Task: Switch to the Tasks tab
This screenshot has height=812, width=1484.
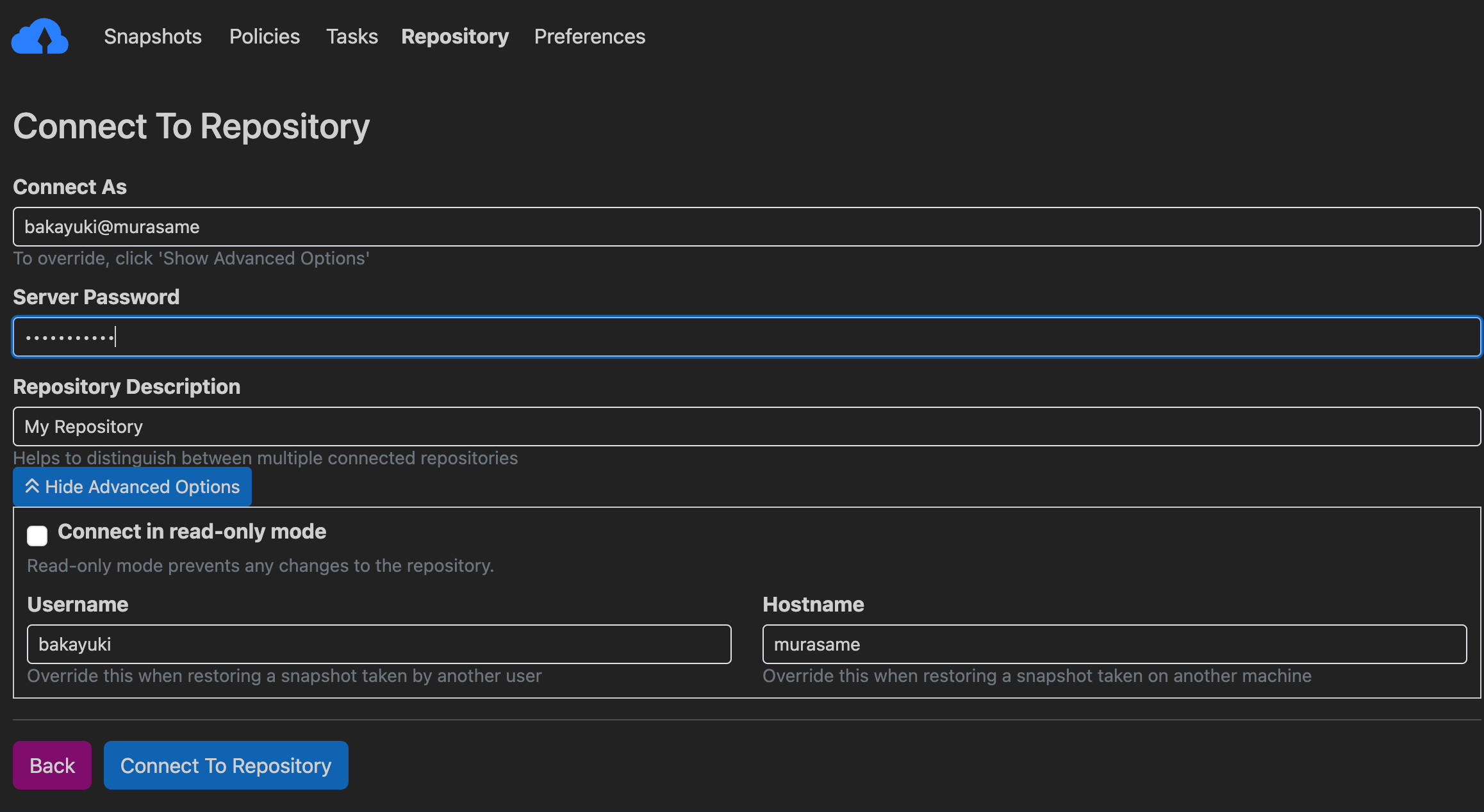Action: (352, 37)
